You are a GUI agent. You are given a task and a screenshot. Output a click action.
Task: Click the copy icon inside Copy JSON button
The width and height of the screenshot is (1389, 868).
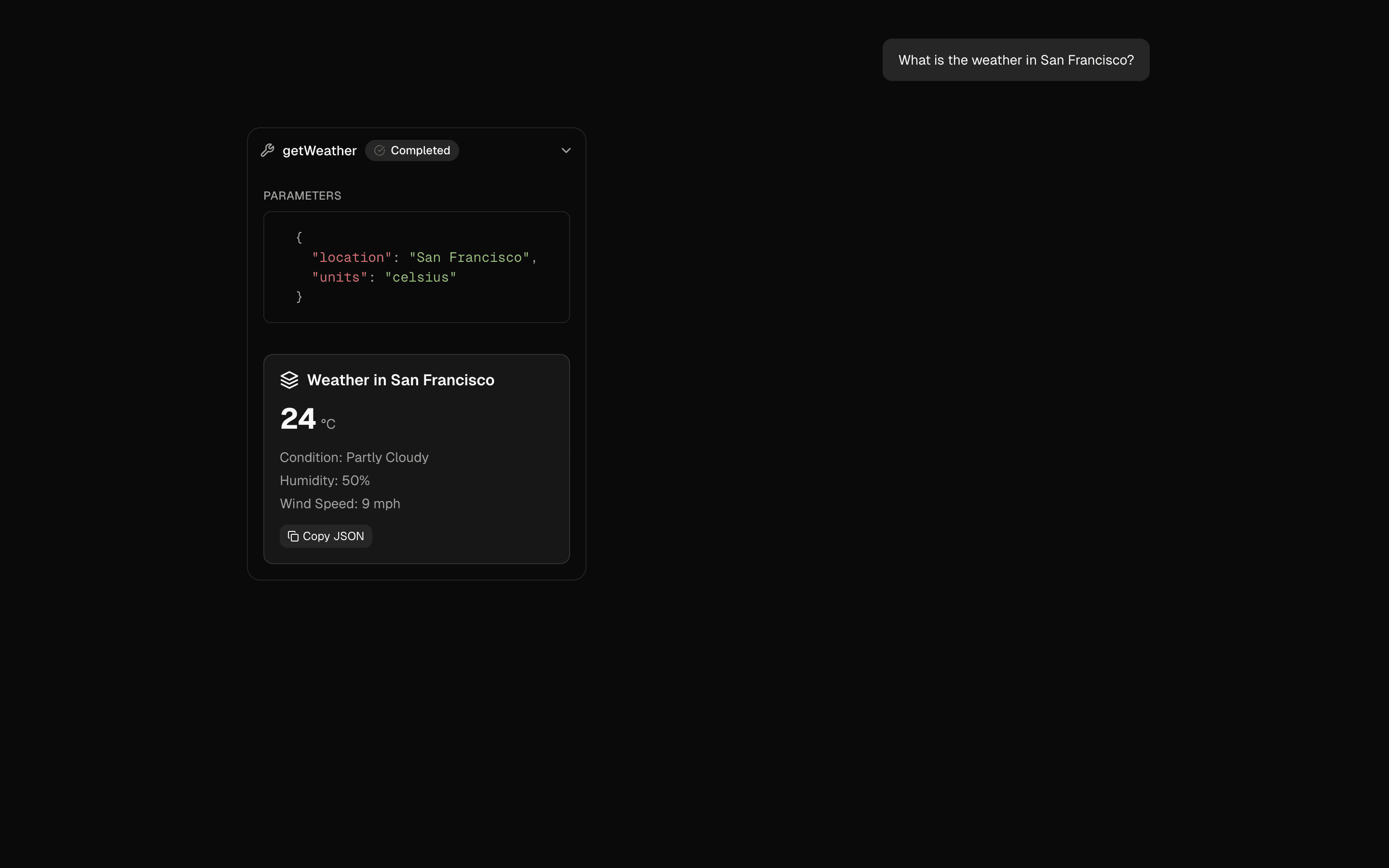293,536
